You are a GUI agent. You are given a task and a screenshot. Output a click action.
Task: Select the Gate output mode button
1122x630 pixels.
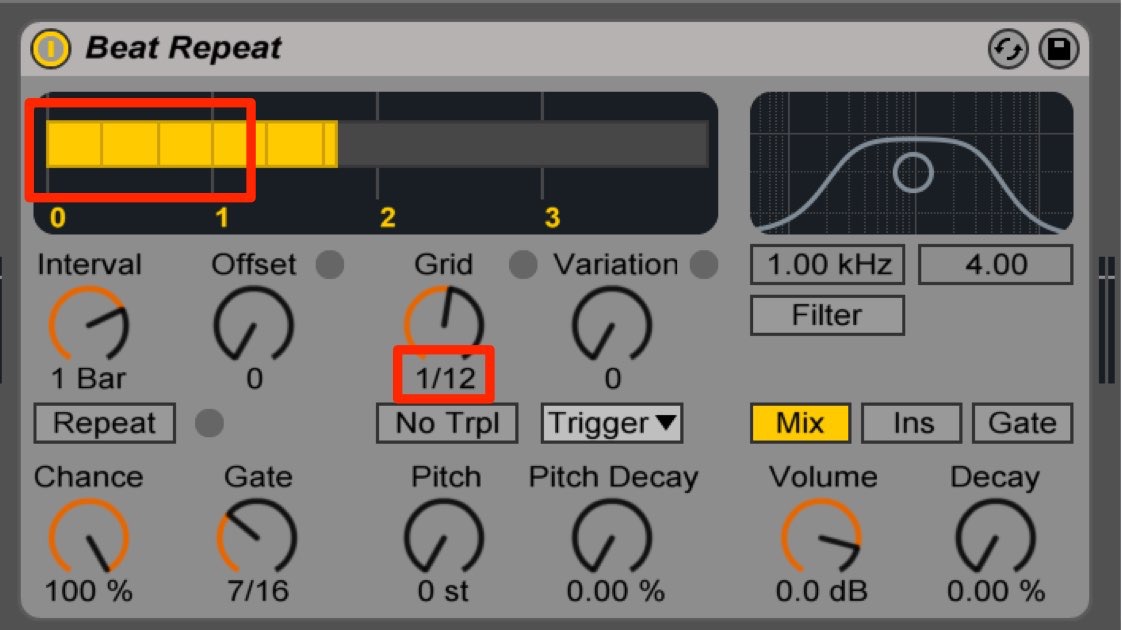(x=1023, y=423)
